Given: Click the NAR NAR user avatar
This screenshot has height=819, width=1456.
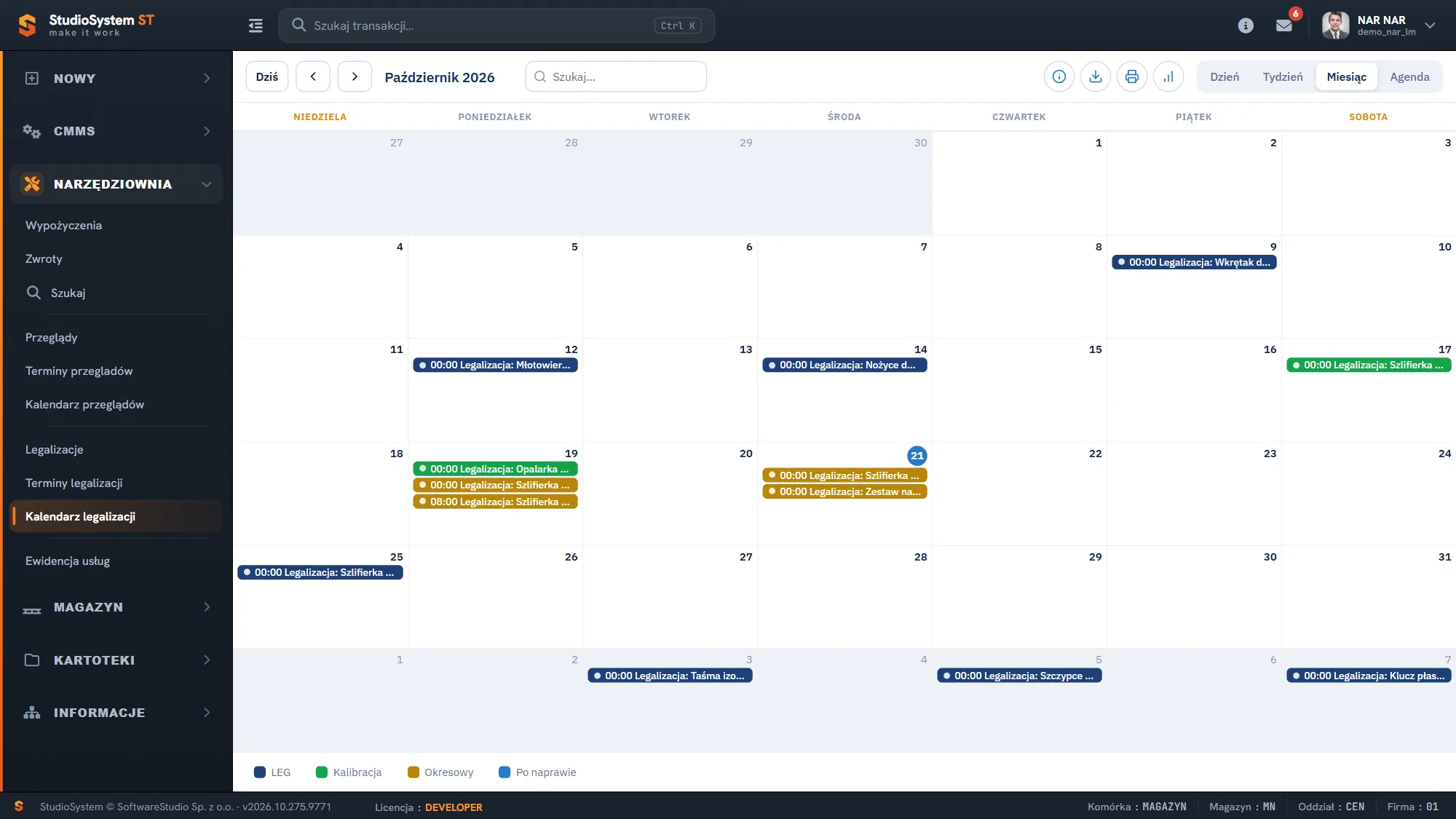Looking at the screenshot, I should (1335, 25).
